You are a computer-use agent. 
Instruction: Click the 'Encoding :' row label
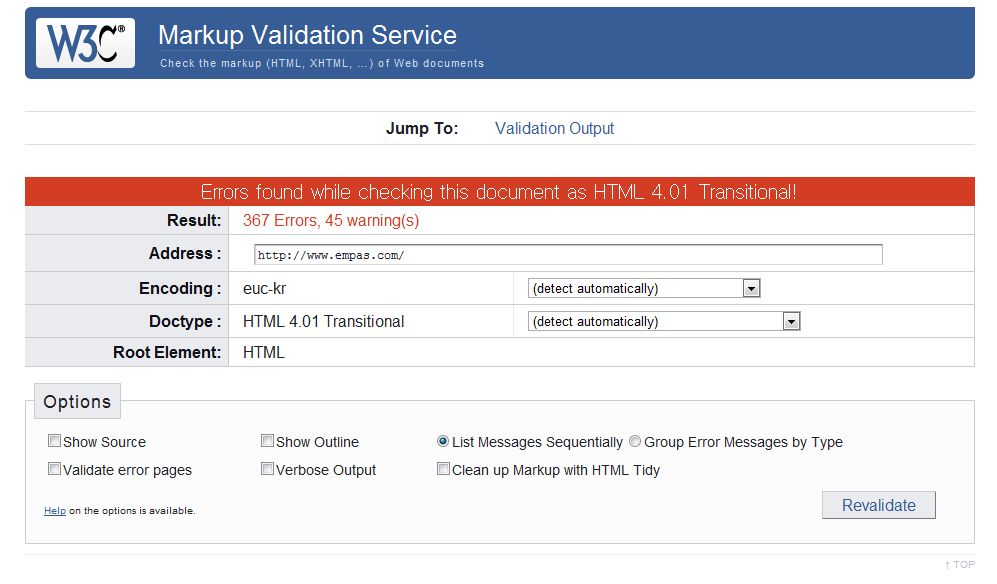(x=180, y=289)
